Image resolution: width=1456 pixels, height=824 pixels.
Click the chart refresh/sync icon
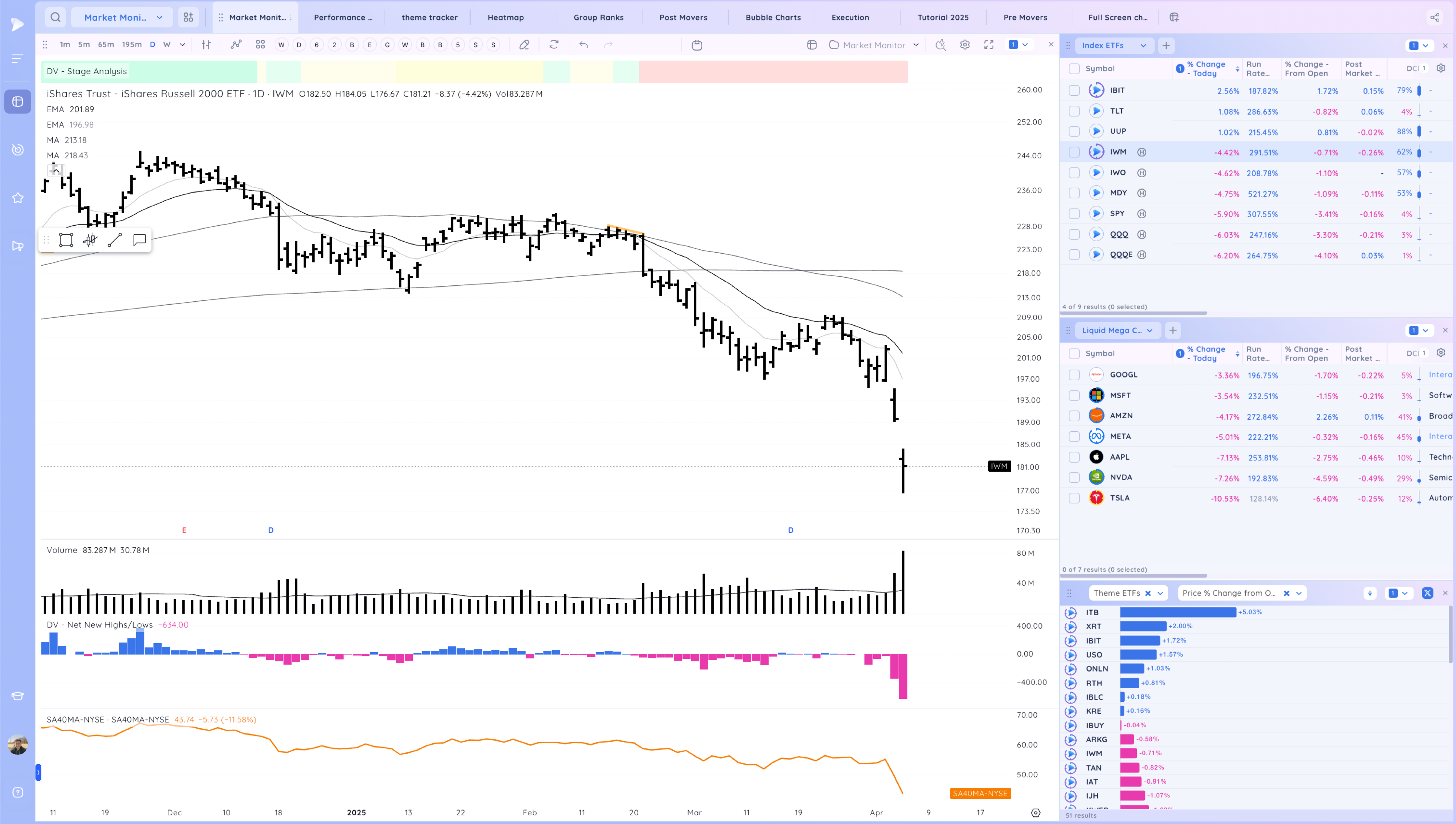(554, 45)
